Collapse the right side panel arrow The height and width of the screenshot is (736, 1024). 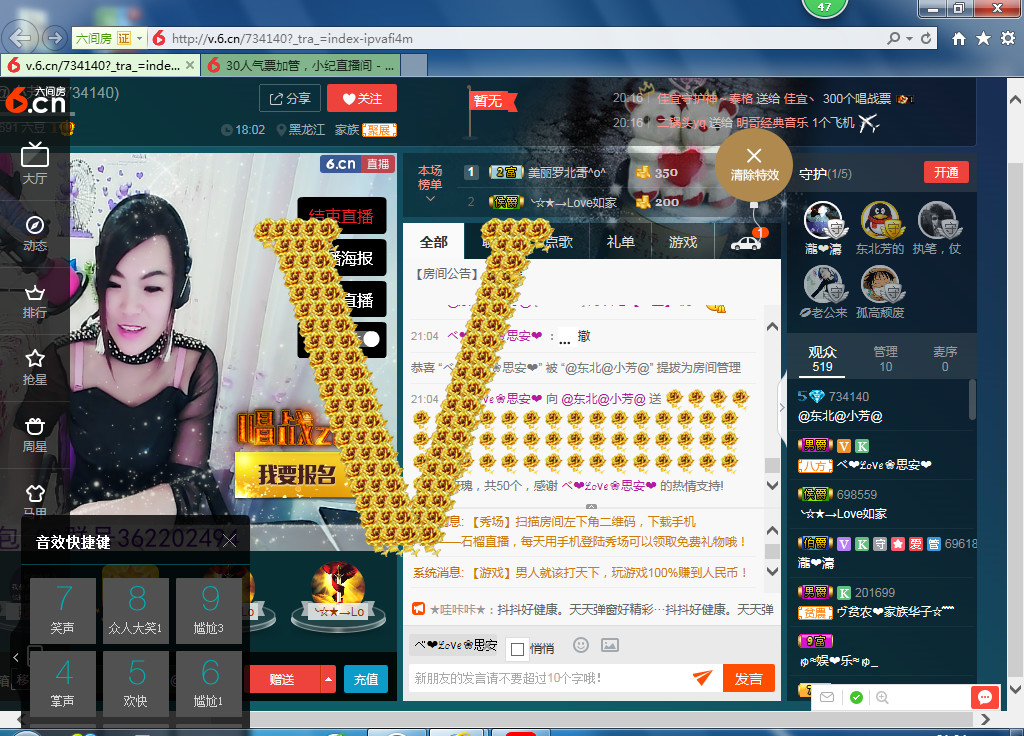click(781, 408)
